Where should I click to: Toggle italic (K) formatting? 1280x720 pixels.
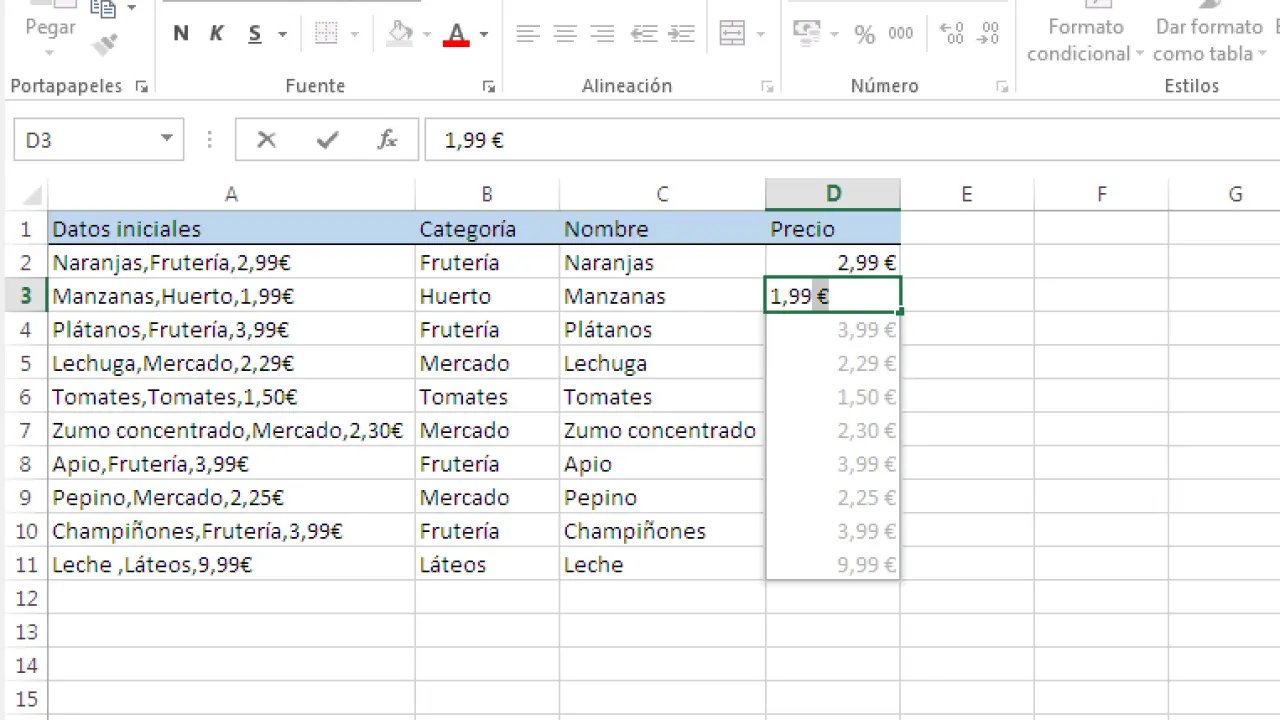[x=217, y=34]
